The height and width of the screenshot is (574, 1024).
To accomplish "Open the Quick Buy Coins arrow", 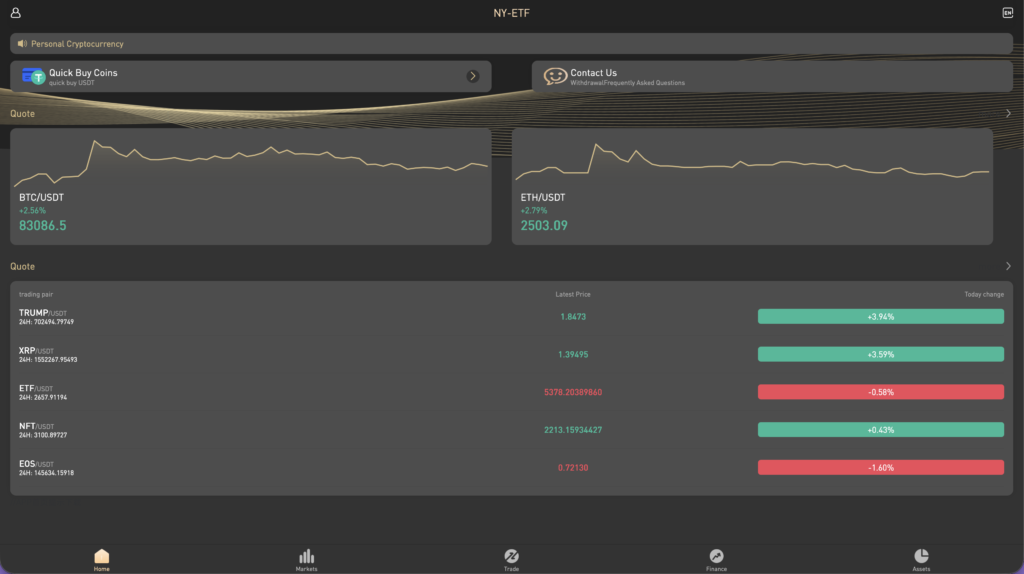I will pos(473,76).
